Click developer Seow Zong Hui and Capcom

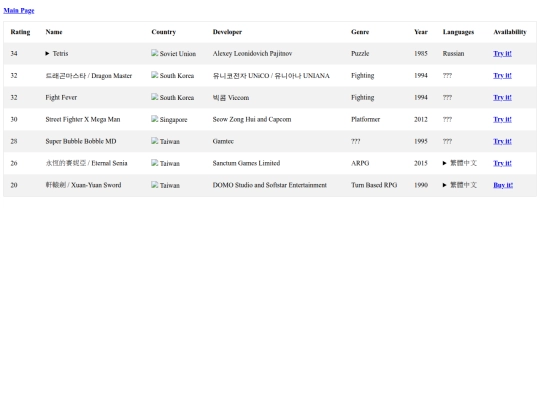[252, 120]
